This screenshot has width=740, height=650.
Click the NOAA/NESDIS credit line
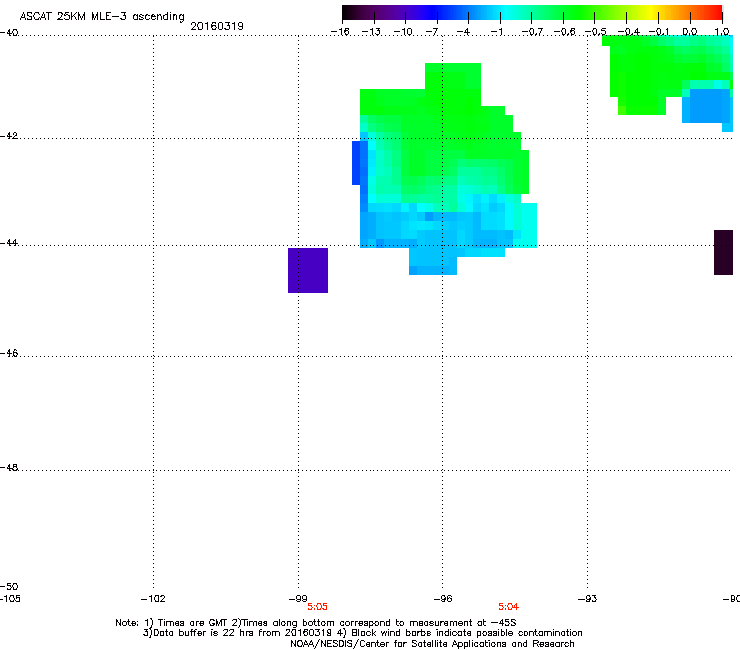(432, 644)
